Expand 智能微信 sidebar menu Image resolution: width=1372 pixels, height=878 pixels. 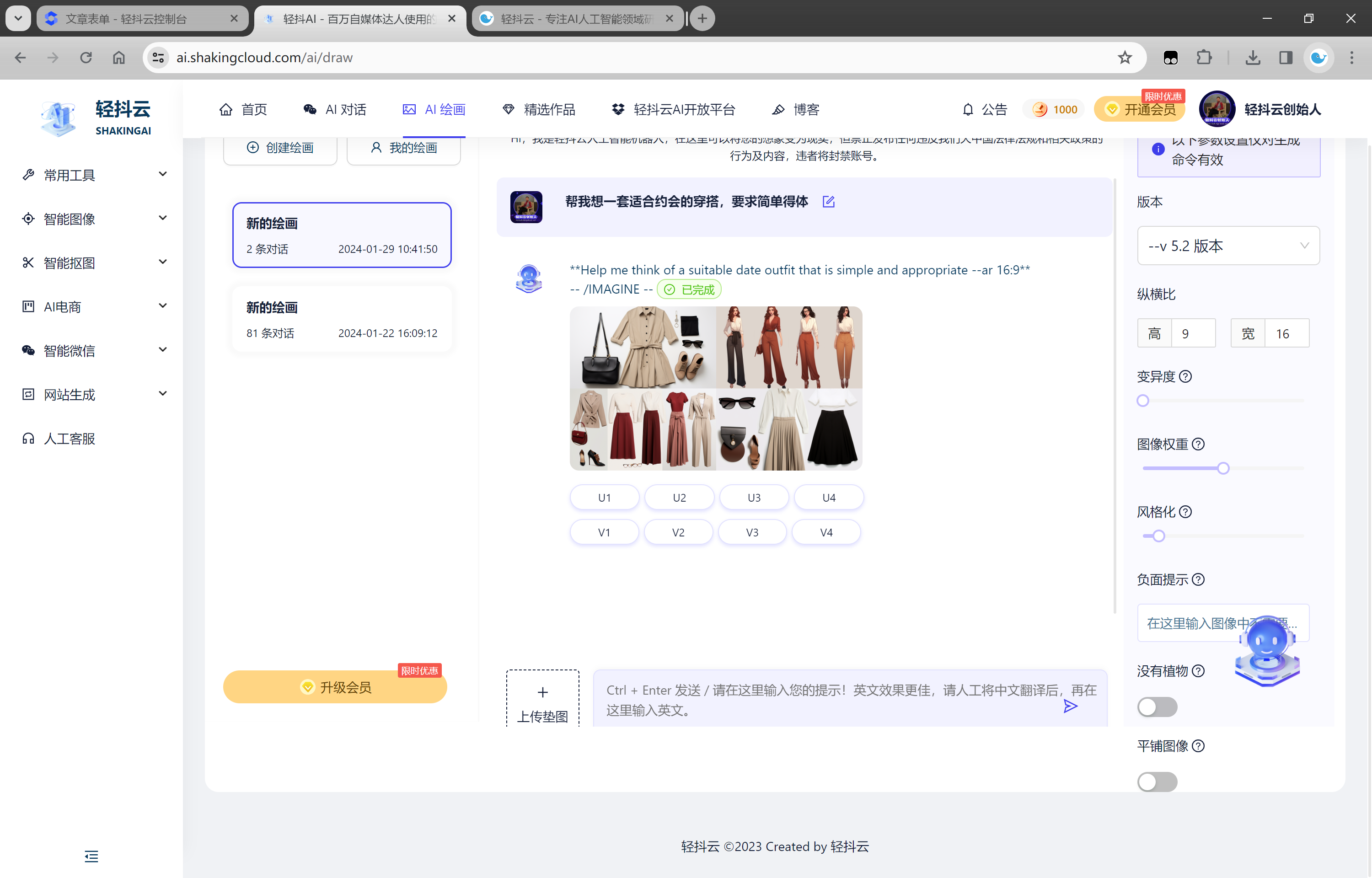(95, 351)
